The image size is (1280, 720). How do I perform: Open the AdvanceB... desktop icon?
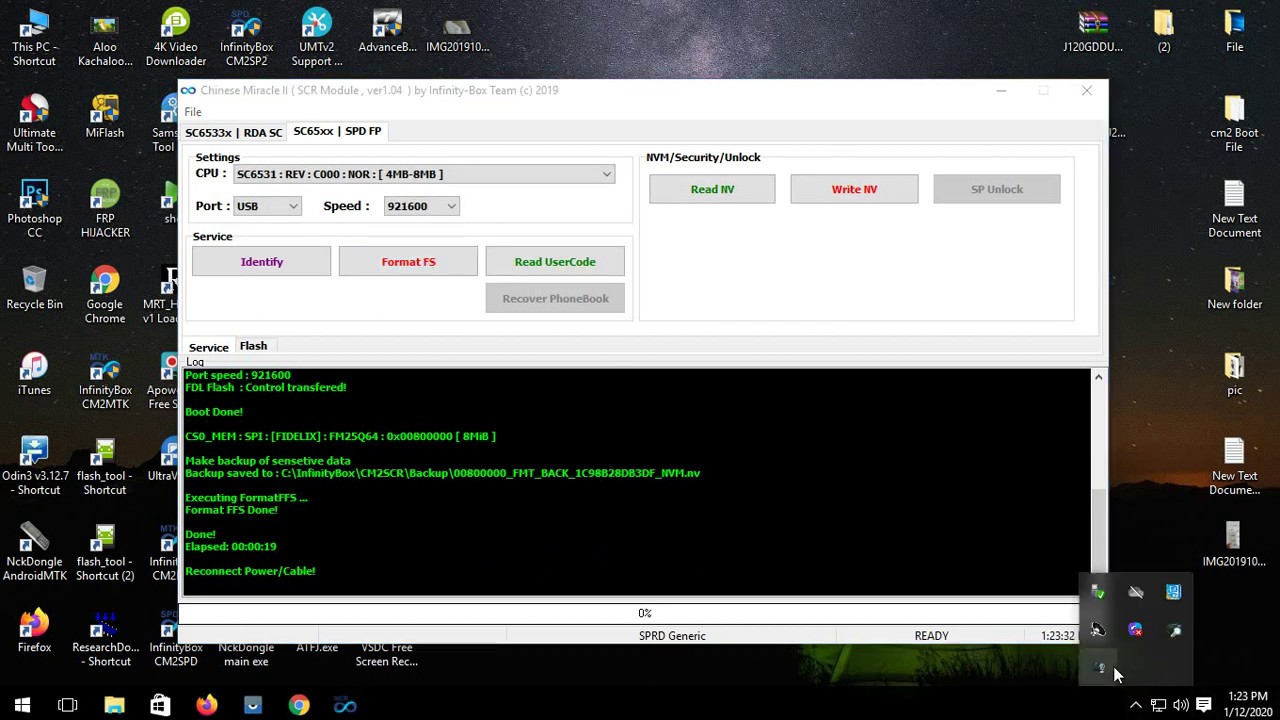[387, 32]
